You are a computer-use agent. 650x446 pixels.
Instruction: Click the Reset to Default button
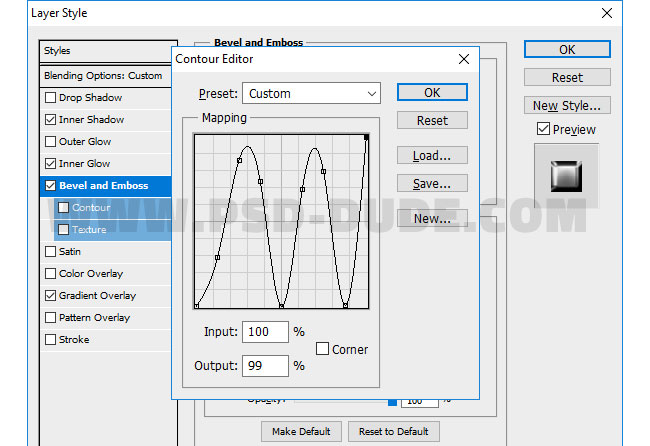[394, 431]
